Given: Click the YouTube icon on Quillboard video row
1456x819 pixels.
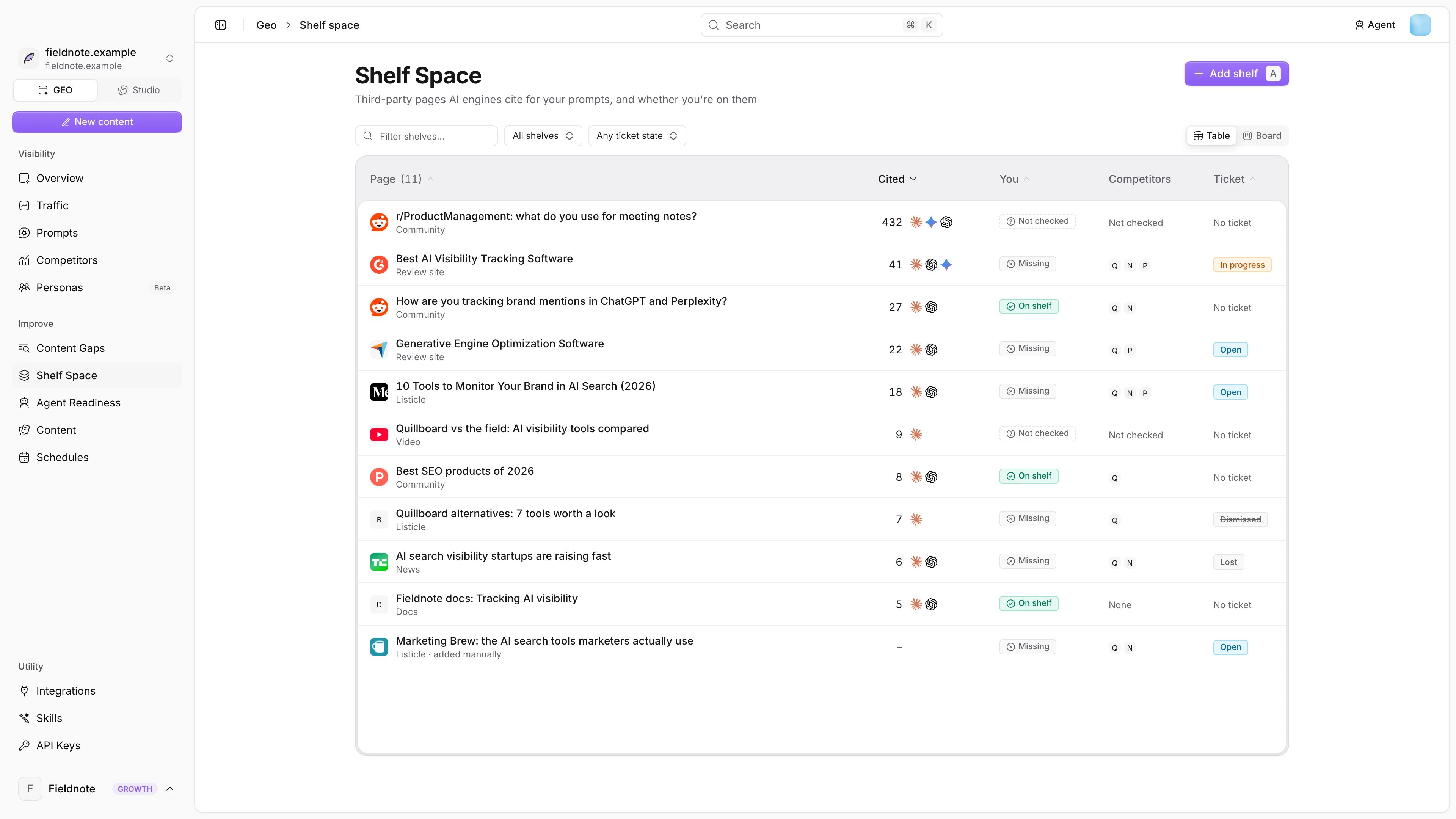Looking at the screenshot, I should (379, 435).
